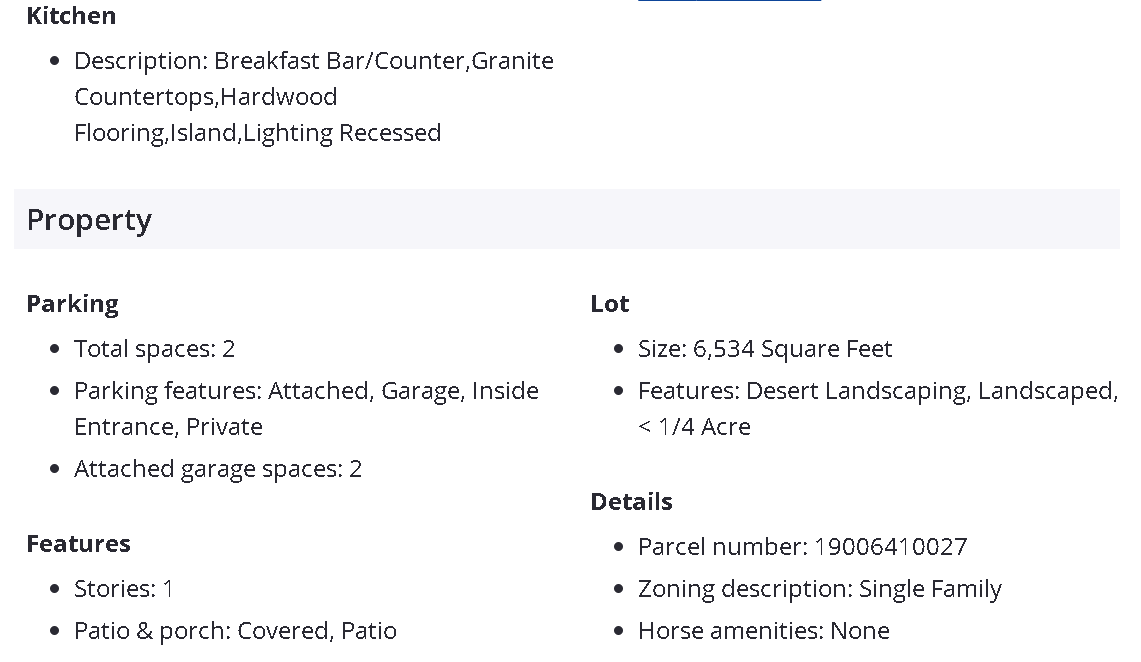Click the Flooring,Island,Lighting Recessed text line

click(x=257, y=133)
